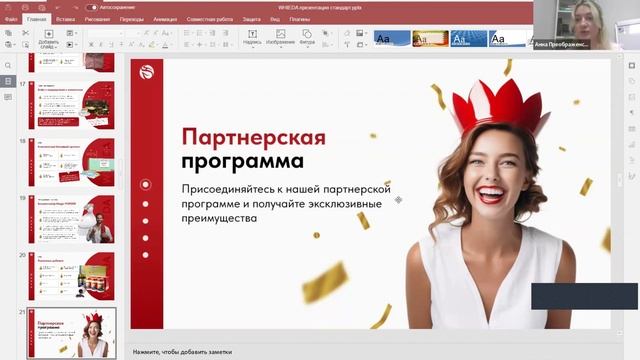Screen dimensions: 640x360
Task: Click the Добавить слайд button
Action: 49,39
